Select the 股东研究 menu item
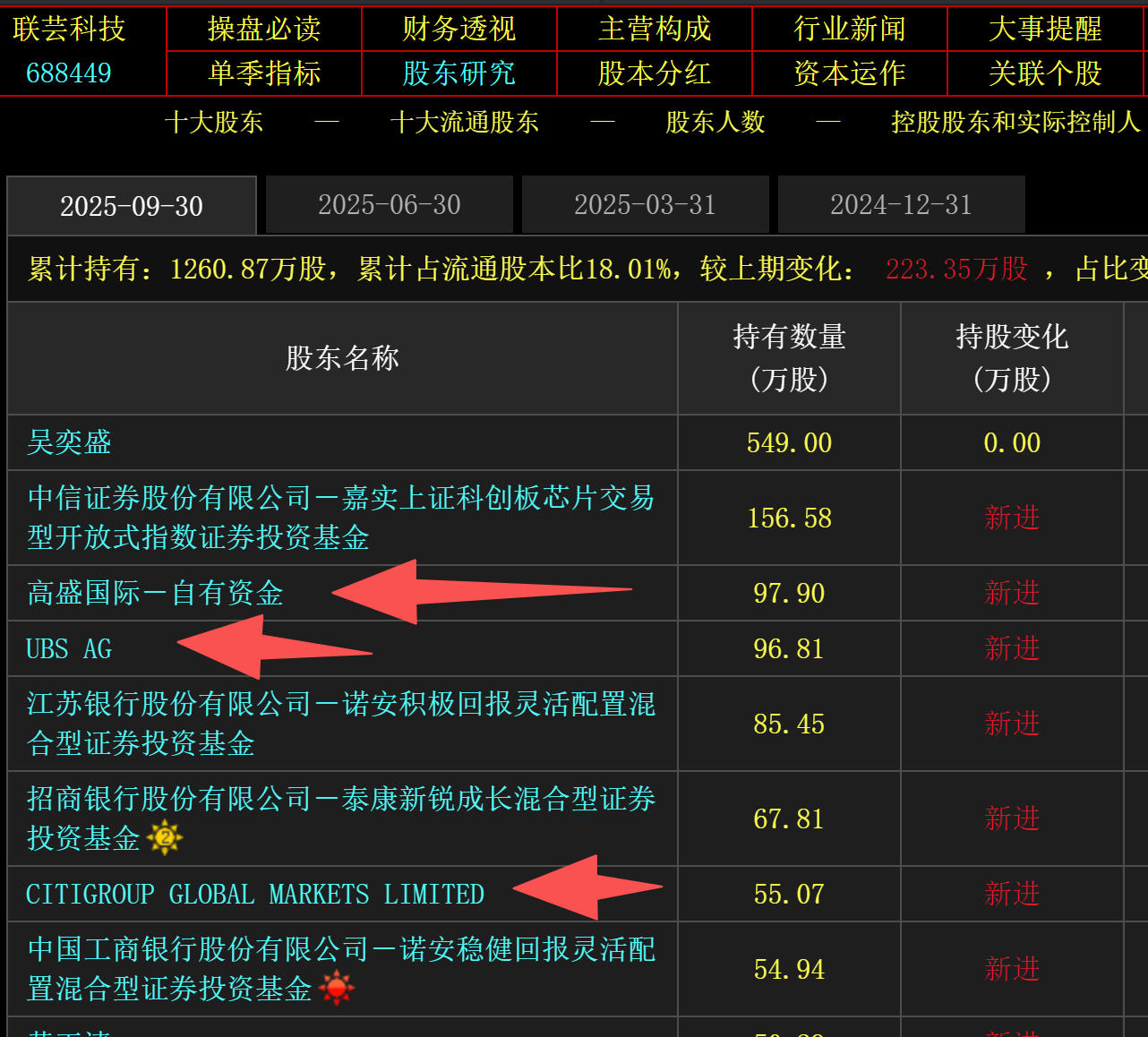The width and height of the screenshot is (1148, 1037). (x=459, y=73)
